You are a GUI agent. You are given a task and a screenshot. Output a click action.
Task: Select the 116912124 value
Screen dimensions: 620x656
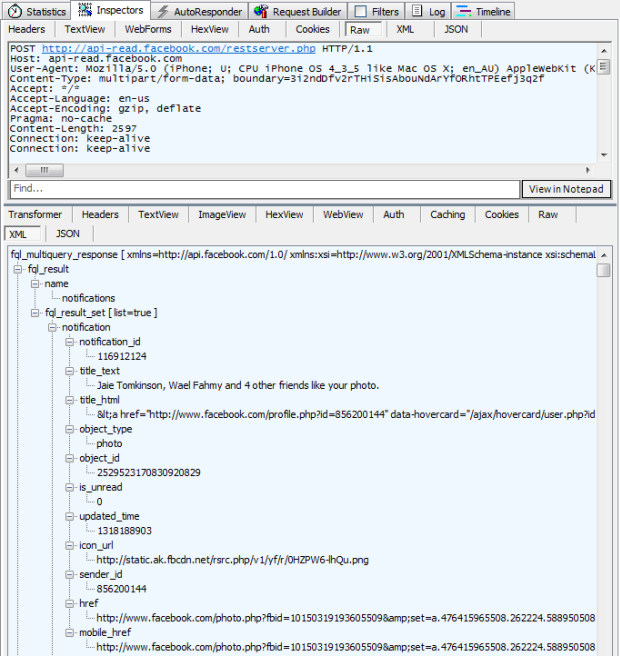click(x=122, y=356)
